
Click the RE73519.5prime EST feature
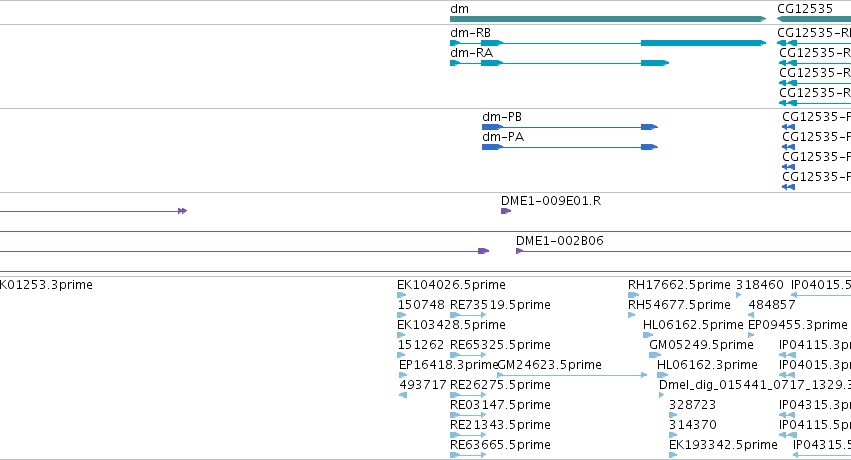click(468, 315)
